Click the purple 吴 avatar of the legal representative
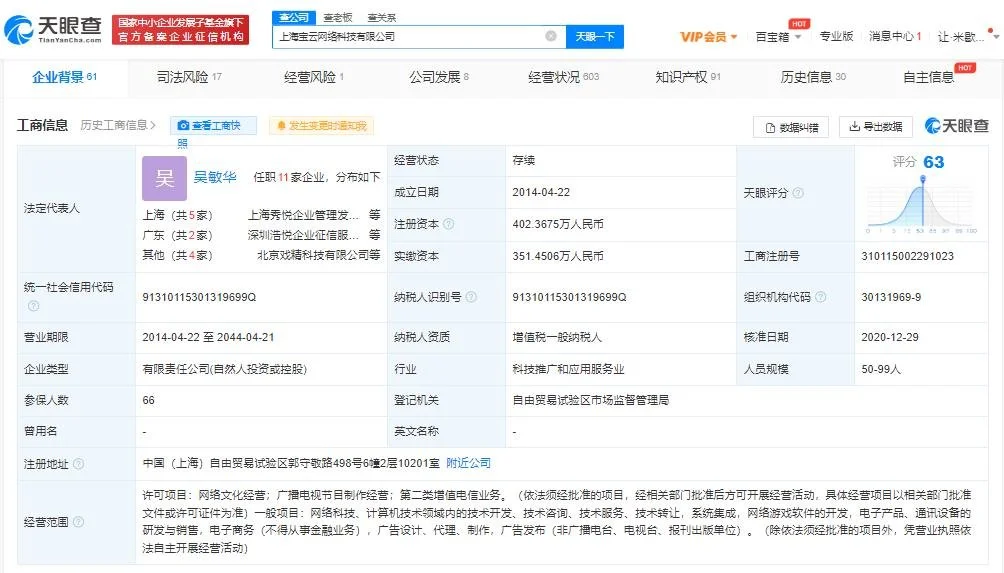This screenshot has height=573, width=1004. pyautogui.click(x=164, y=177)
